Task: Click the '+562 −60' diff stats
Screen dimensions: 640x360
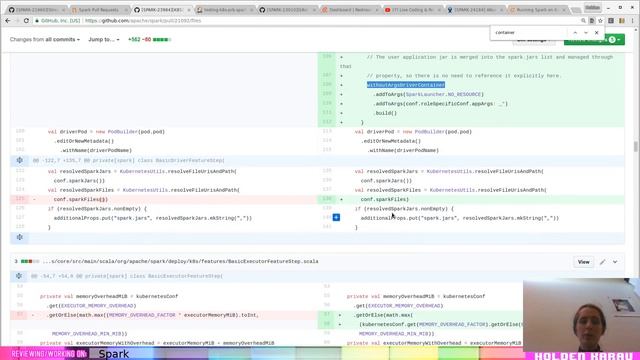Action: 140,40
